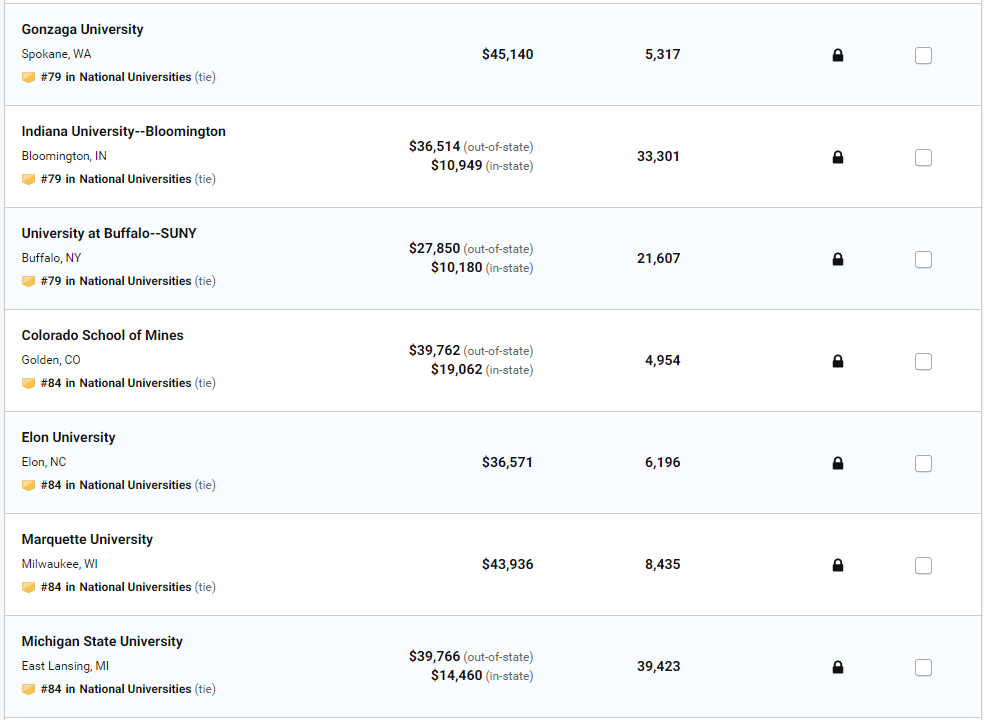Enable the checkbox for Colorado School of Mines
Screen dimensions: 984x720
pyautogui.click(x=923, y=361)
